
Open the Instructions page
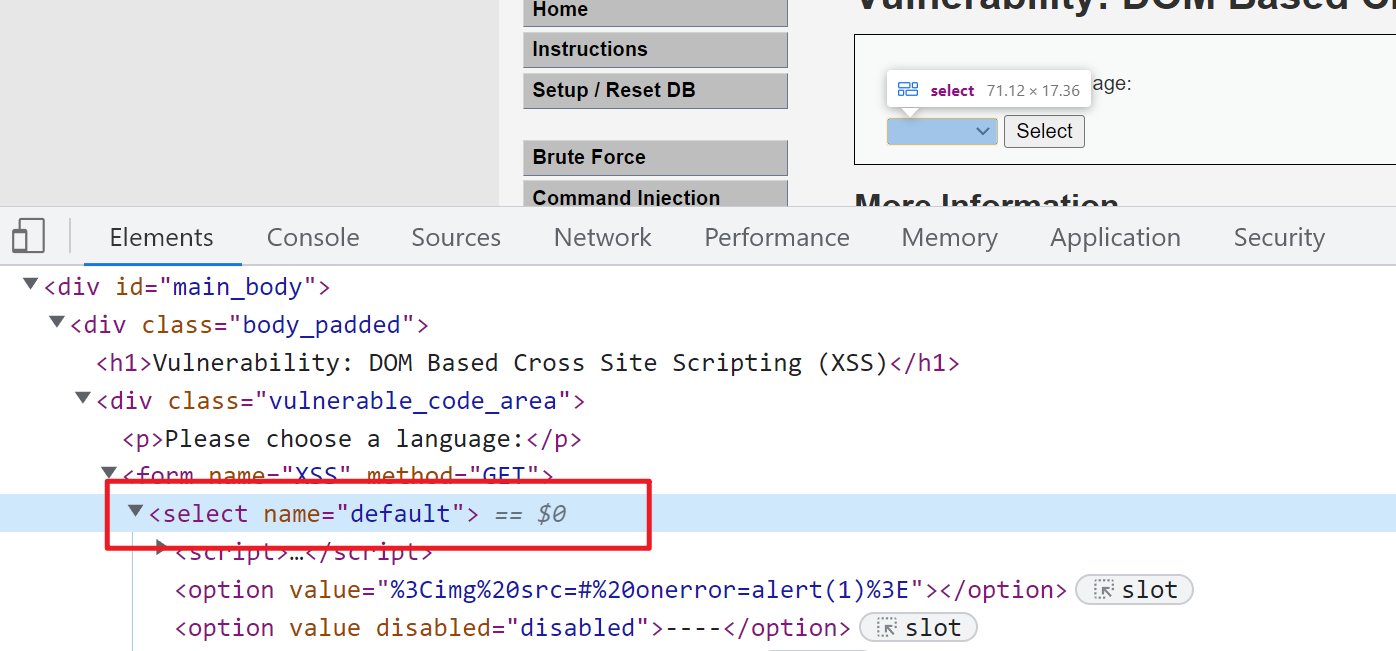pos(655,50)
